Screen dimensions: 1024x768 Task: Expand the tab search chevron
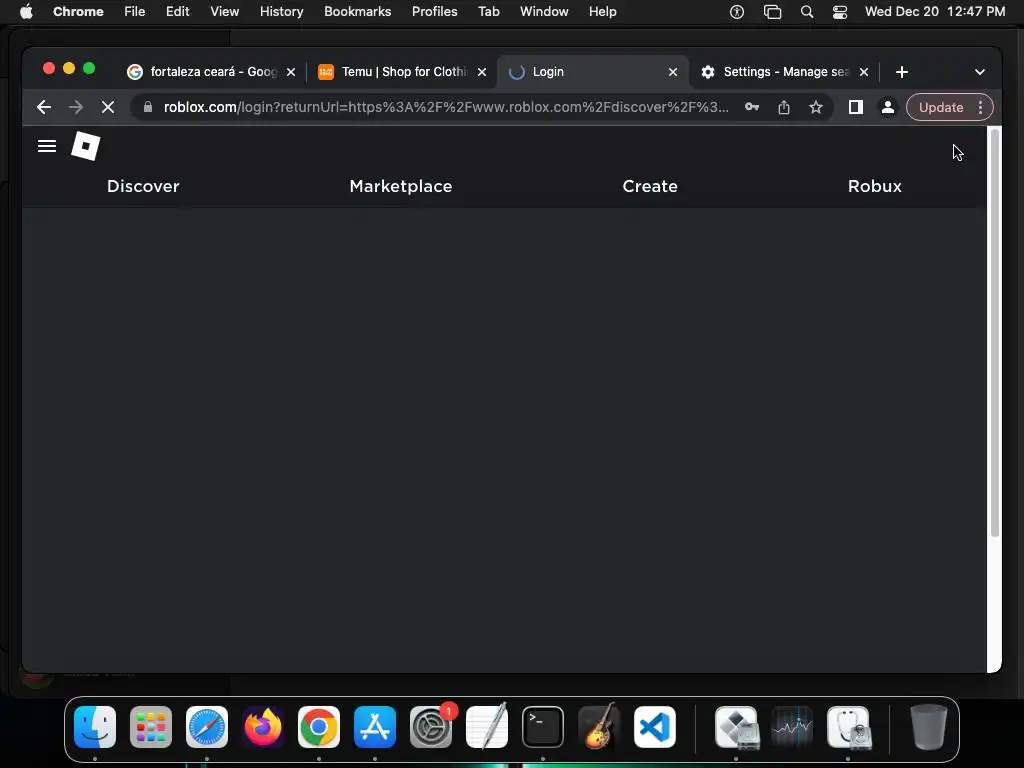(980, 72)
